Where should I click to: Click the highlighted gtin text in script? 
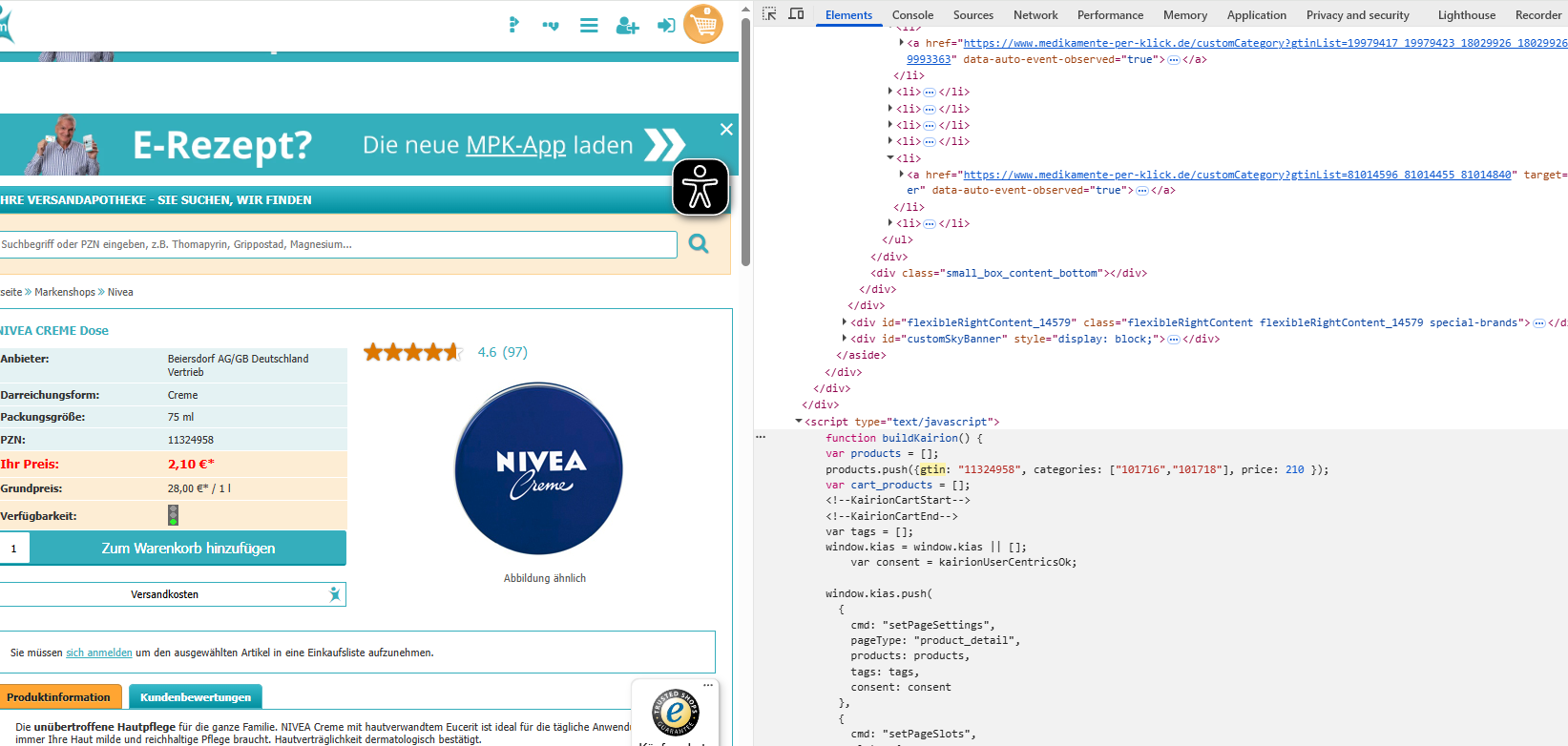(x=933, y=469)
